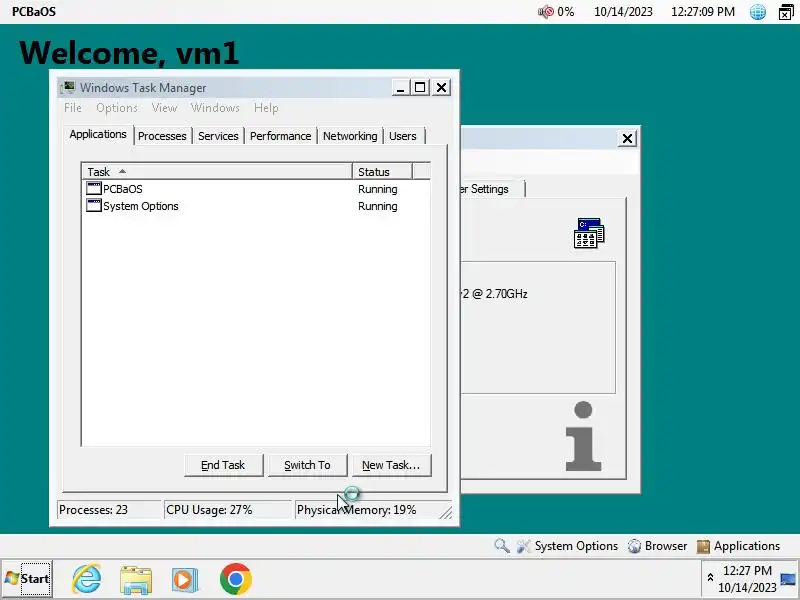Viewport: 800px width, 600px height.
Task: Click the 2.70GHz processor text in System Options
Action: click(494, 294)
